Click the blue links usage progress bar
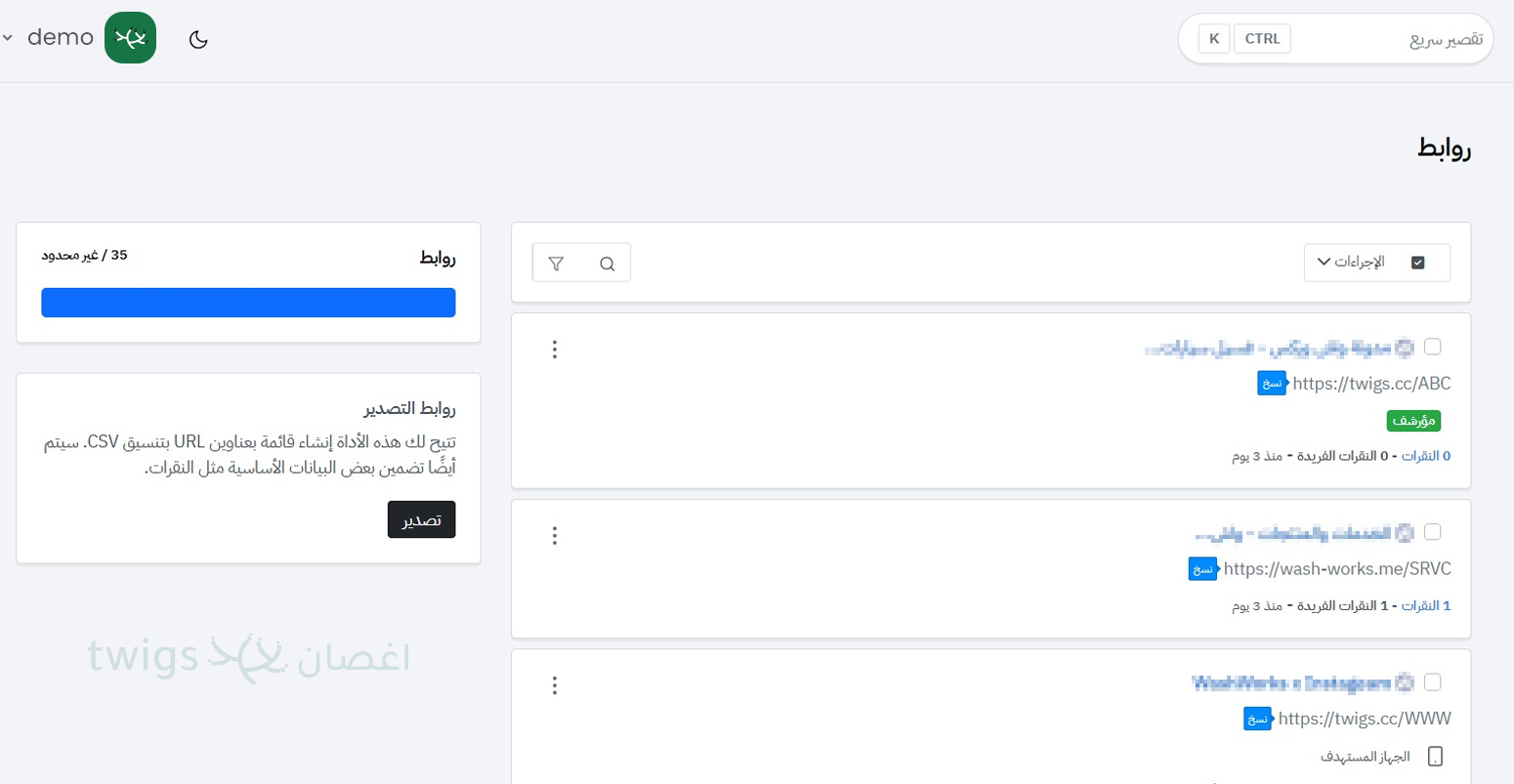Image resolution: width=1514 pixels, height=784 pixels. pyautogui.click(x=248, y=303)
